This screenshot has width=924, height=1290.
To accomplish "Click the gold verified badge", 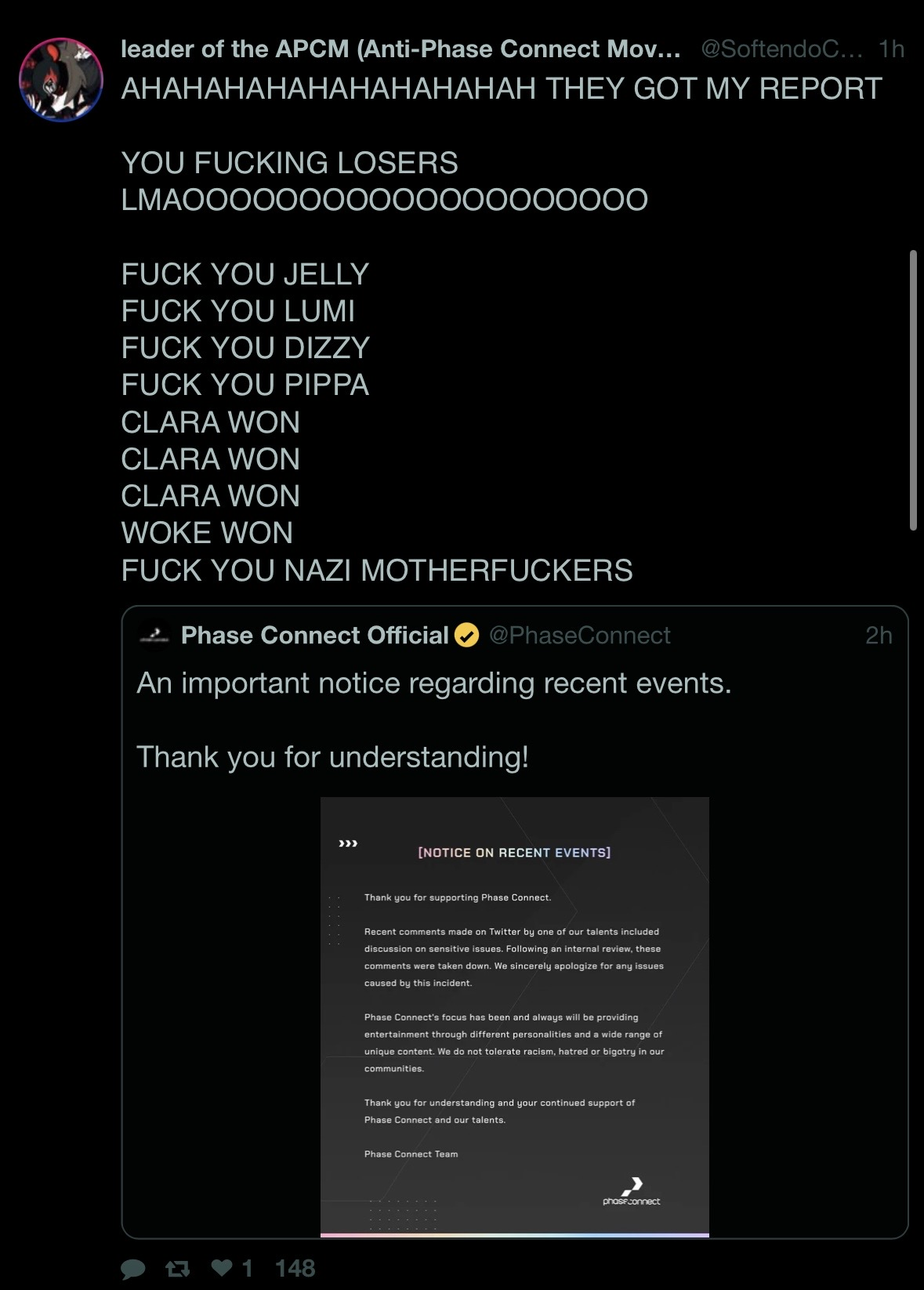I will pos(467,635).
